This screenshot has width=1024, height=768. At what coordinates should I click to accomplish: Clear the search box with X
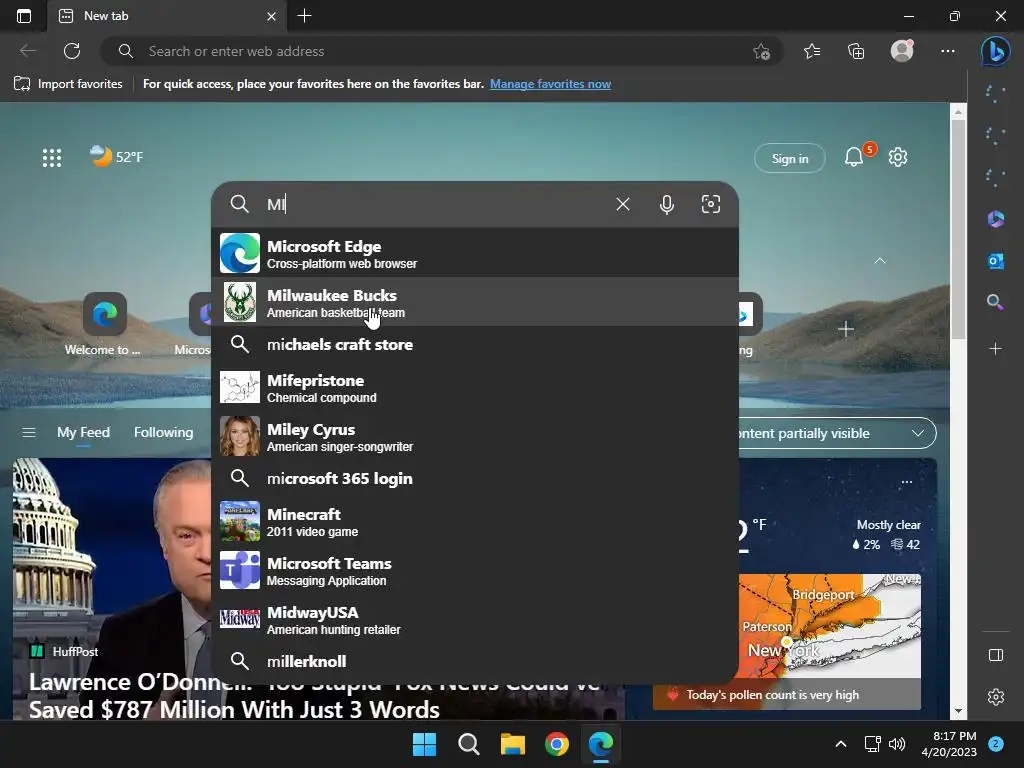pos(623,204)
